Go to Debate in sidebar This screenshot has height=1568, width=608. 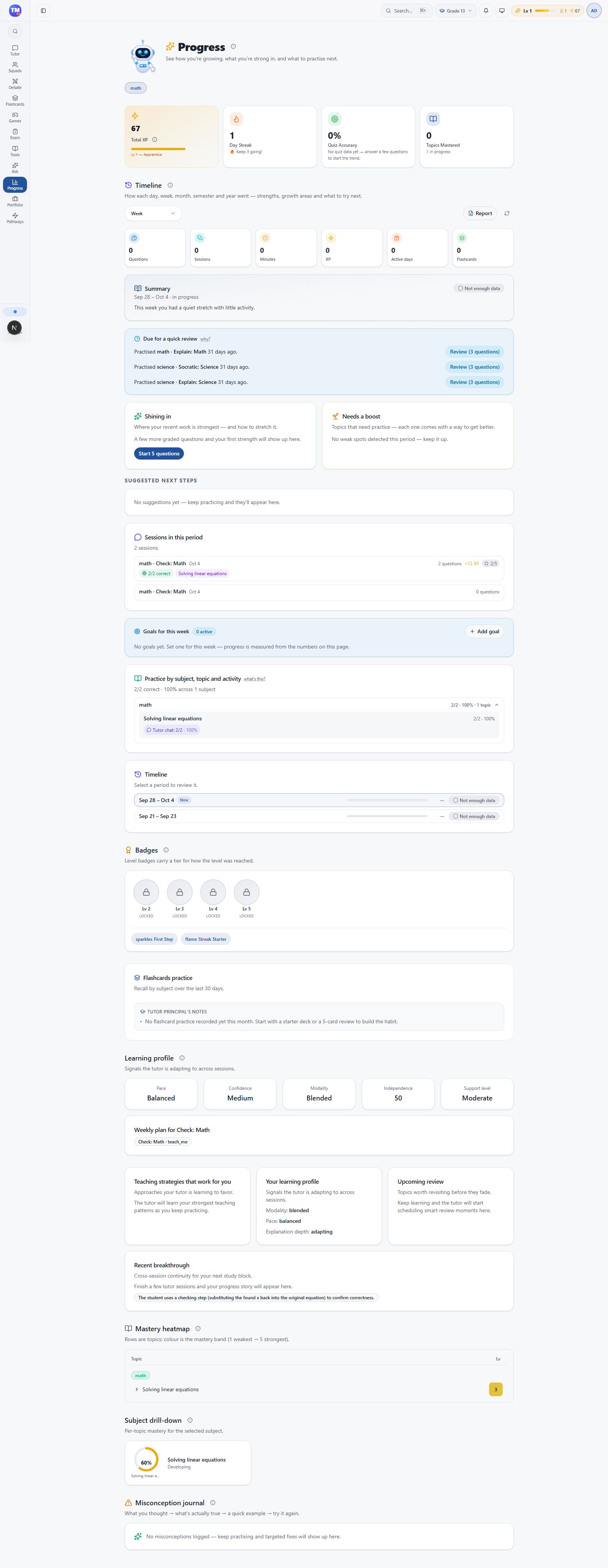click(14, 83)
